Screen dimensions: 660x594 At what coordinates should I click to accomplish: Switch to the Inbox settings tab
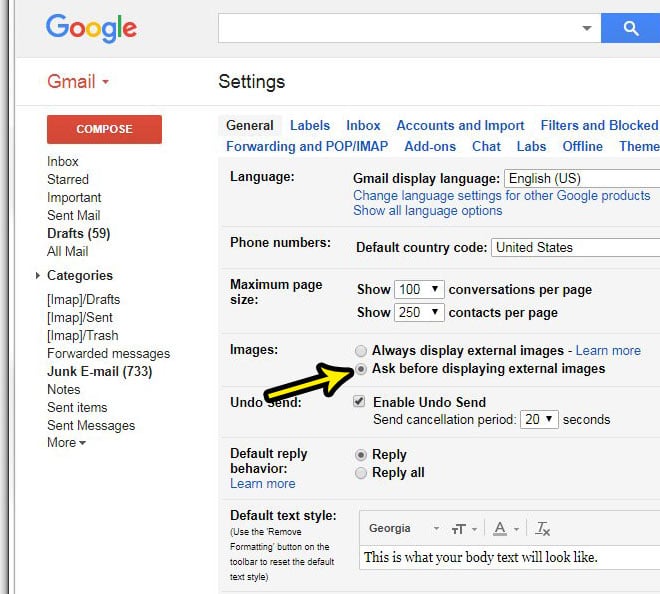click(363, 125)
